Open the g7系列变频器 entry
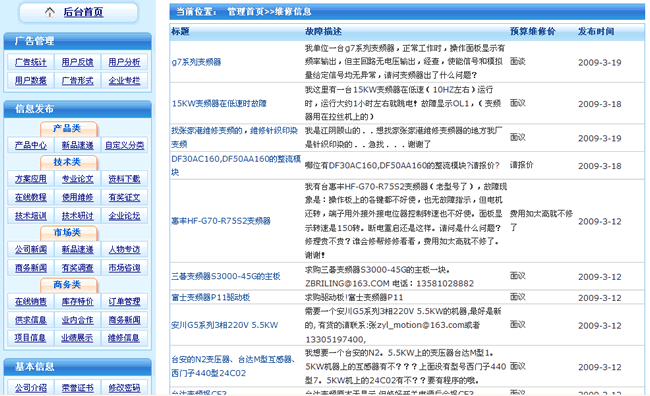The width and height of the screenshot is (650, 396). (x=196, y=62)
